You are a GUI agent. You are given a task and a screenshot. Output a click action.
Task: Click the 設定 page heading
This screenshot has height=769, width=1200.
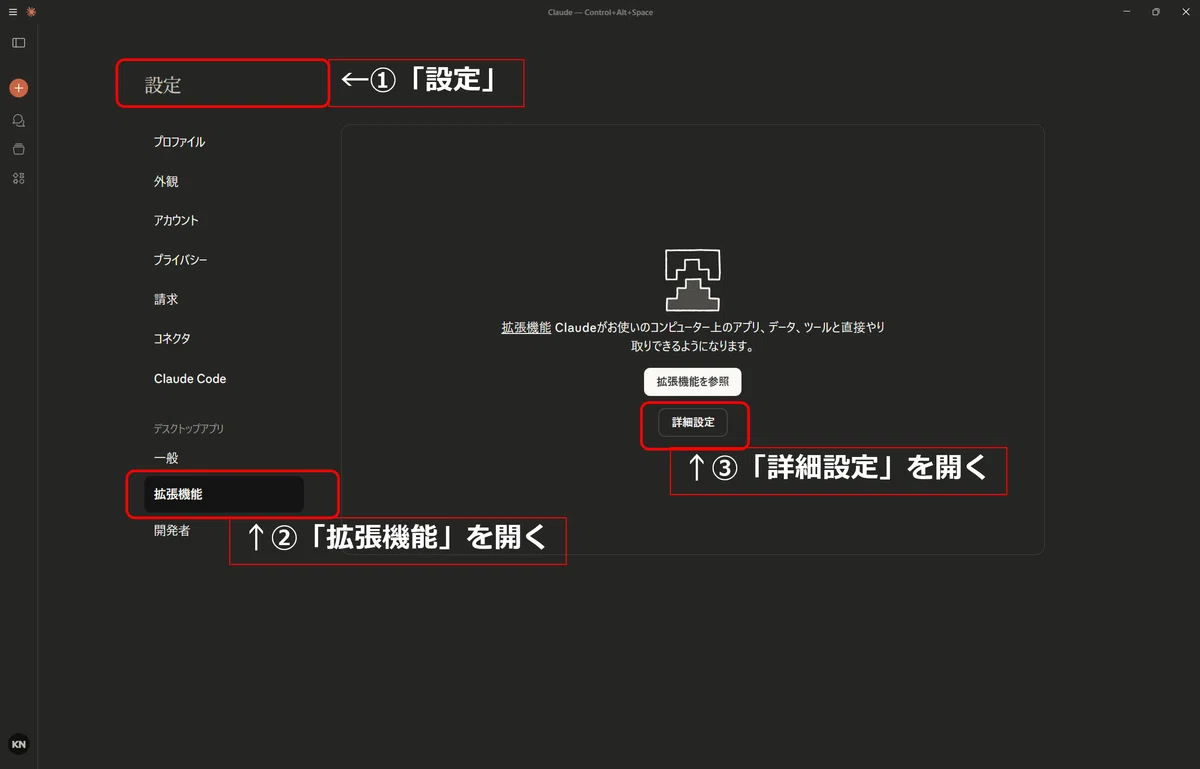coord(163,86)
